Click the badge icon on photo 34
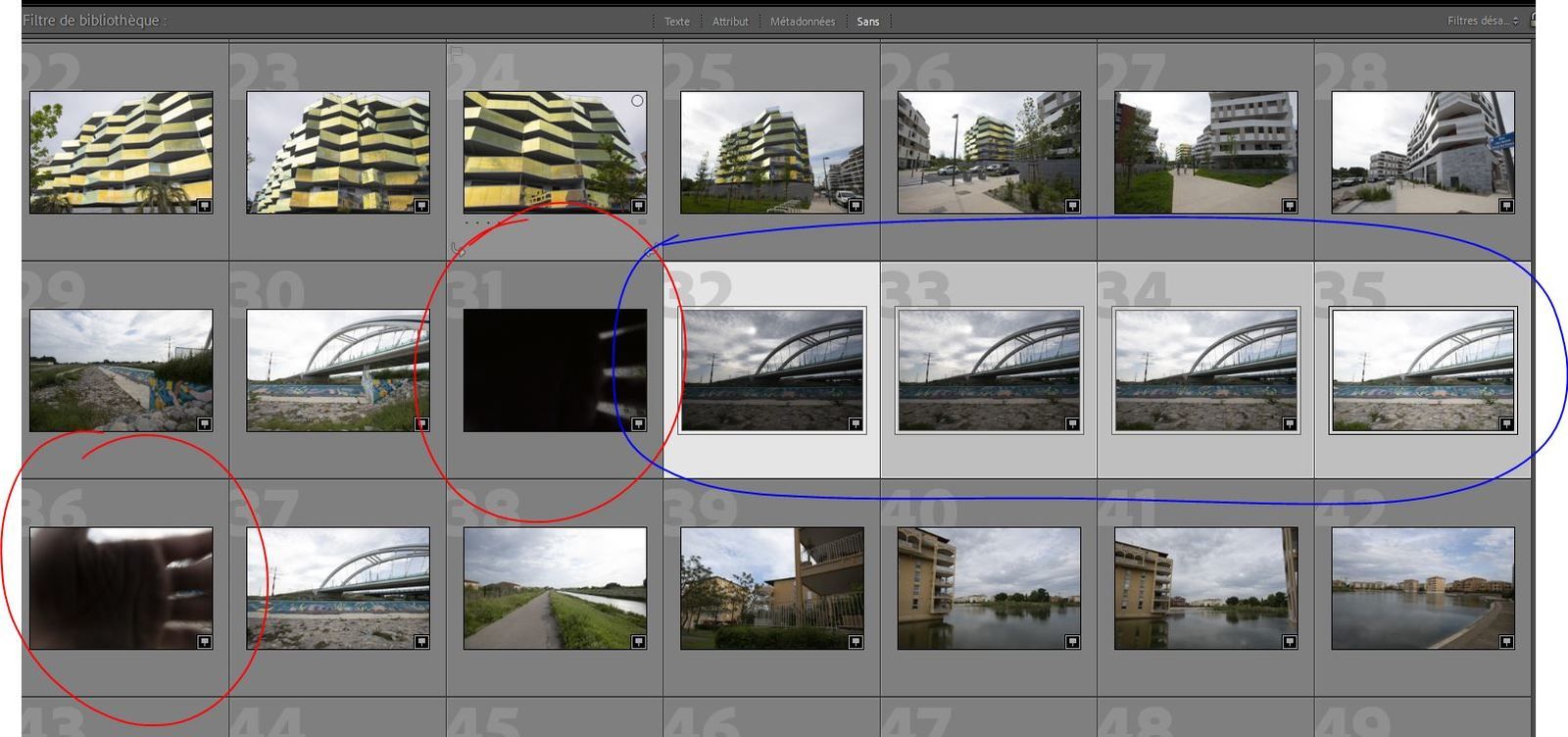Screen dimensions: 1568x737 click(x=1290, y=424)
